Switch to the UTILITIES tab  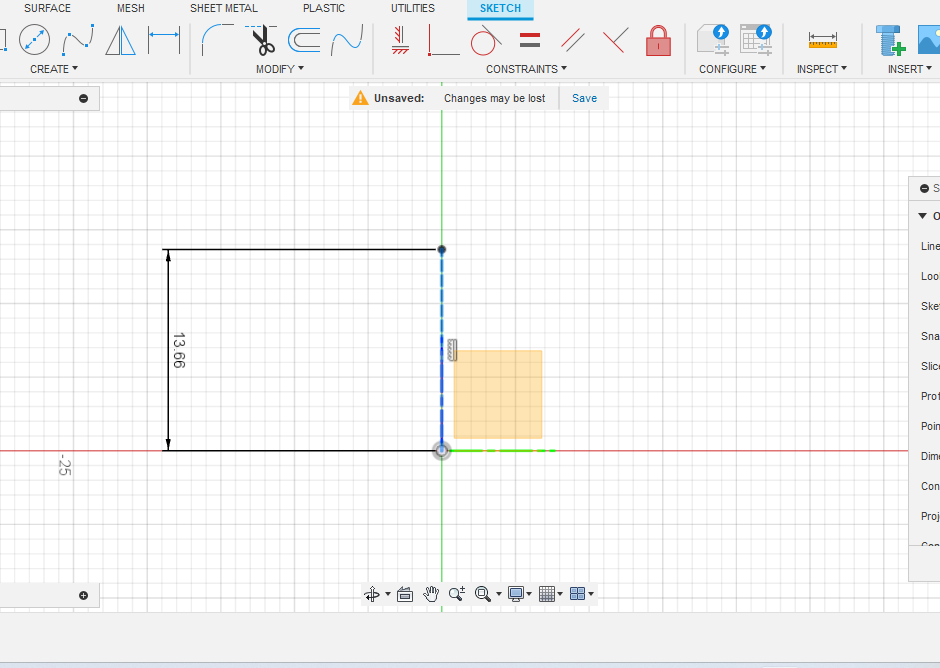(413, 8)
